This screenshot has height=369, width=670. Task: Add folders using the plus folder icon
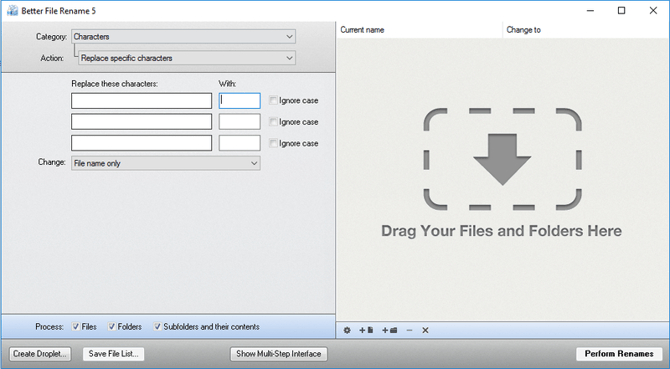click(x=389, y=330)
